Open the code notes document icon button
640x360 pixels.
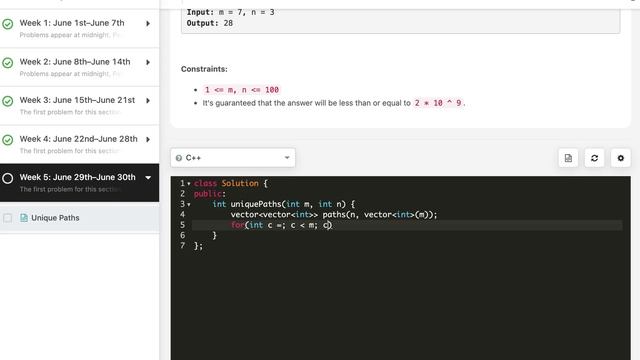coord(568,158)
